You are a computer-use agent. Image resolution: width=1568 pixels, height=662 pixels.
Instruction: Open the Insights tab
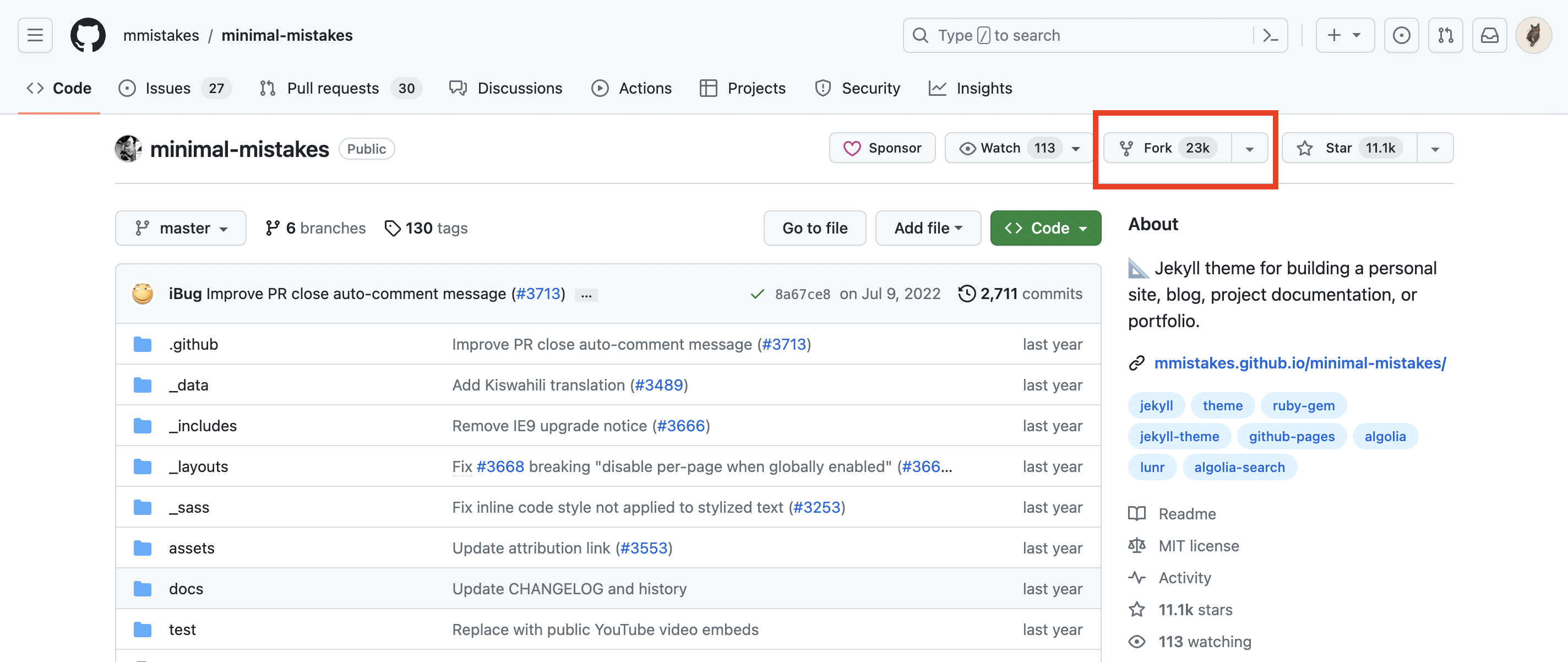970,88
